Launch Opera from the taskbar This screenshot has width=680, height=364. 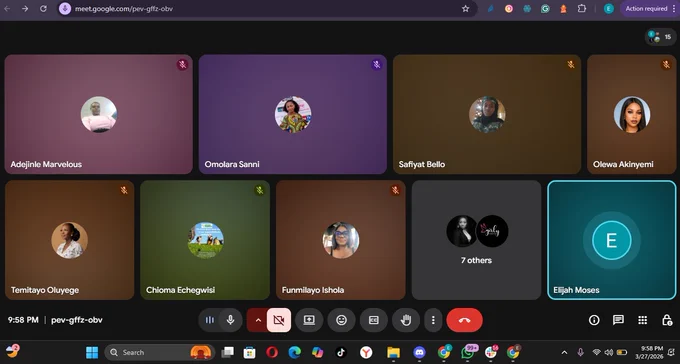[x=272, y=352]
